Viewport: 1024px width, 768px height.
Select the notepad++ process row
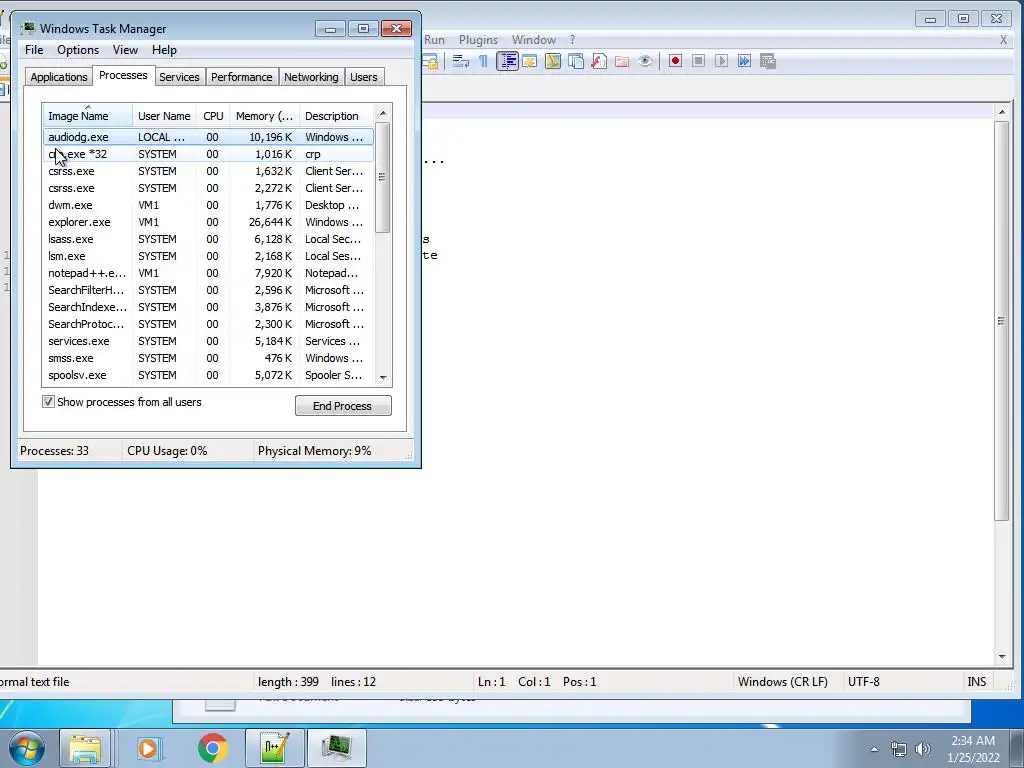pos(208,273)
